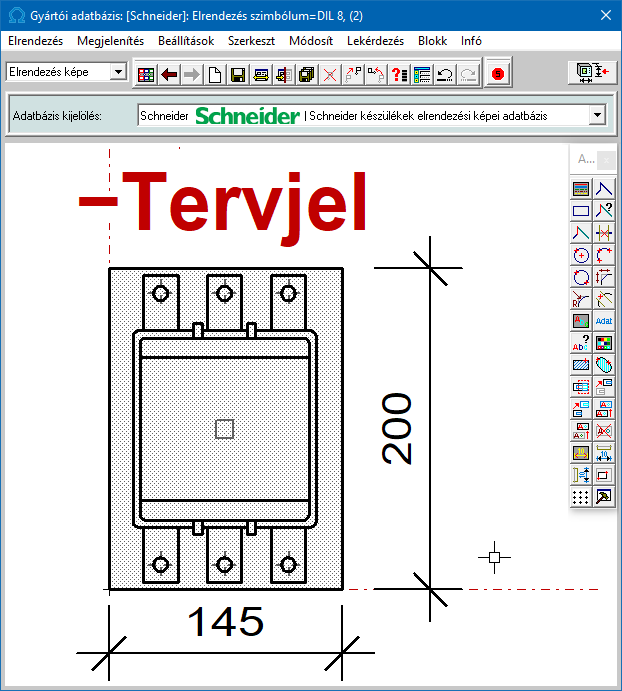Select the red-teal polyline edit tool
The height and width of the screenshot is (691, 622).
point(581,233)
